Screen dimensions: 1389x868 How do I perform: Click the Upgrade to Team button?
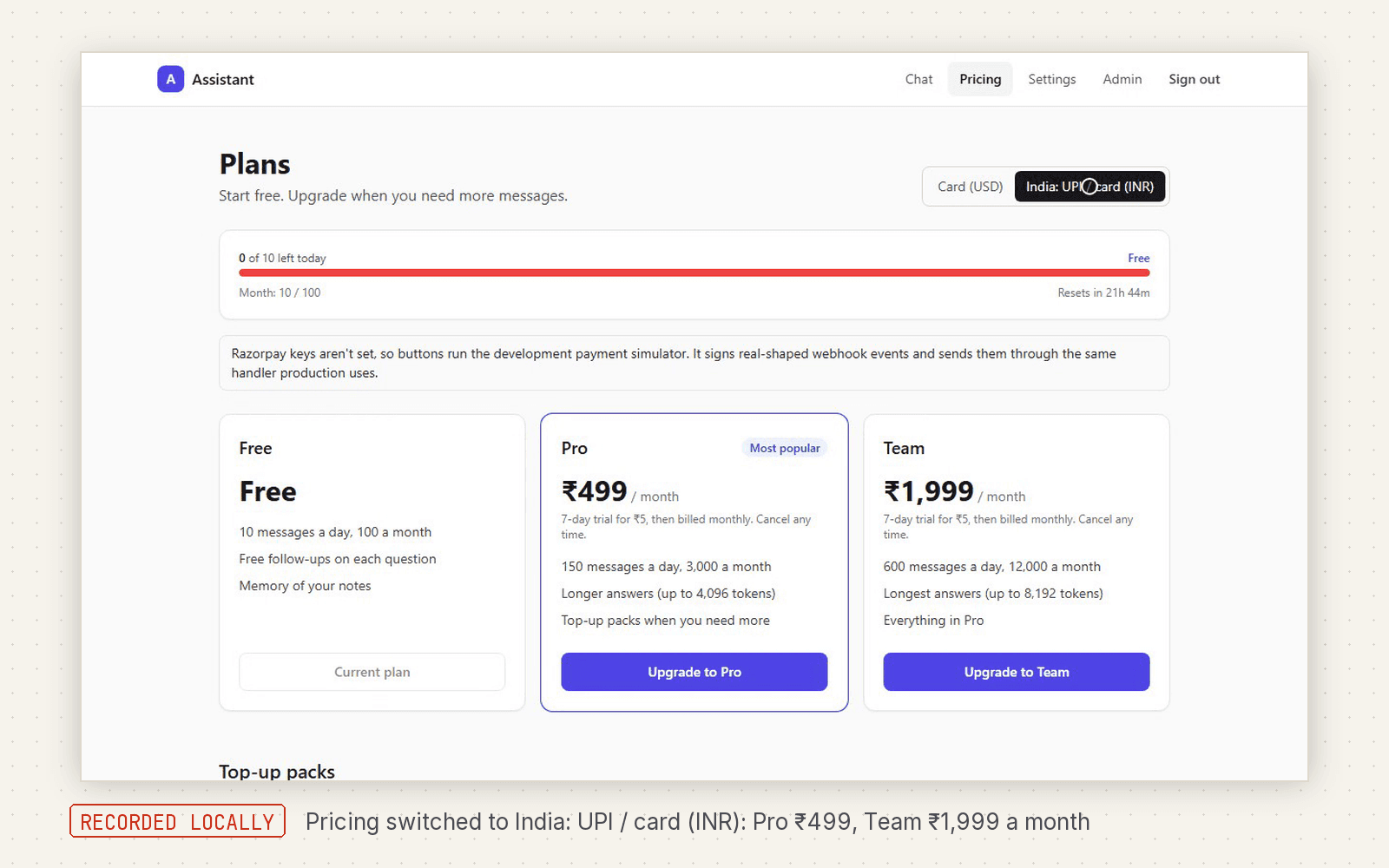[x=1016, y=672]
